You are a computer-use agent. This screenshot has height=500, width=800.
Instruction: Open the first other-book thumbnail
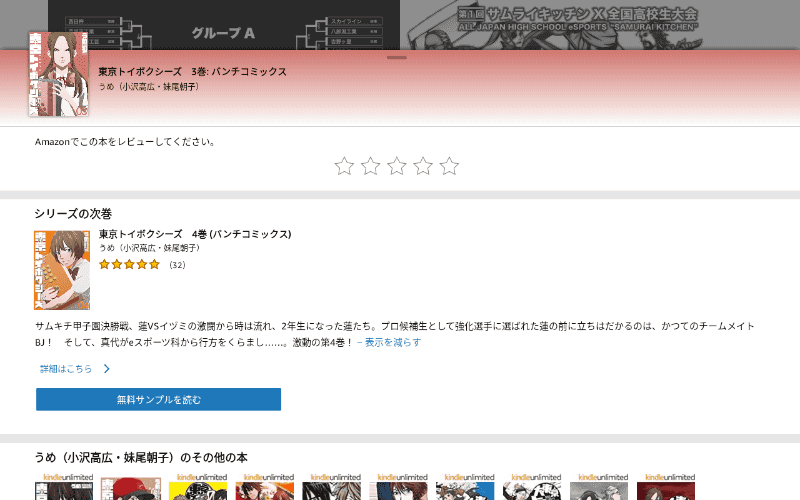tap(64, 487)
